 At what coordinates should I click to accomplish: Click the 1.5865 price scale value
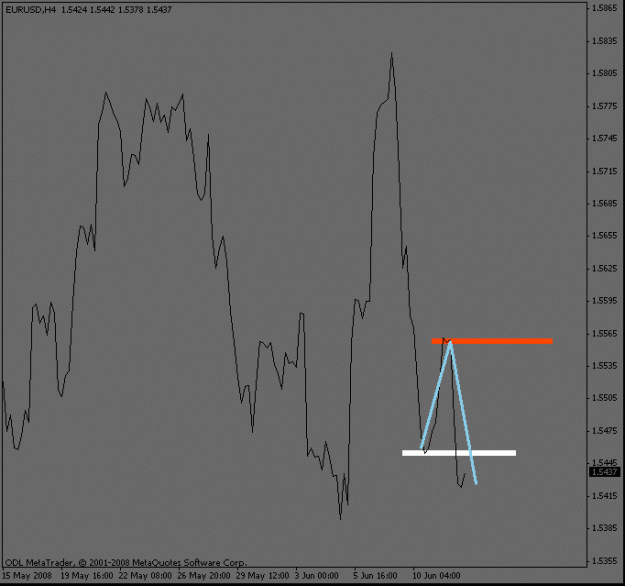coord(604,8)
